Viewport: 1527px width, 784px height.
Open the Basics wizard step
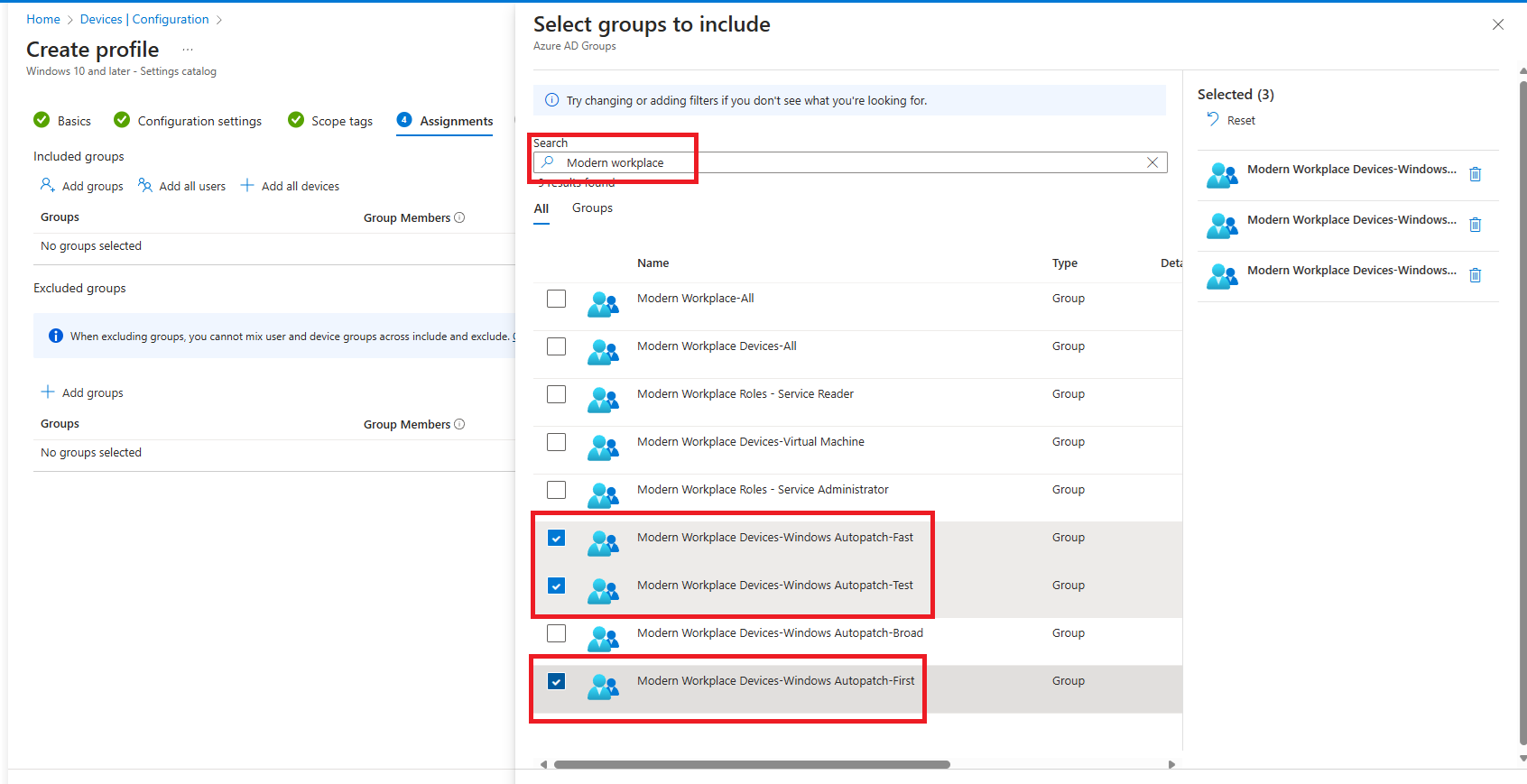coord(62,120)
